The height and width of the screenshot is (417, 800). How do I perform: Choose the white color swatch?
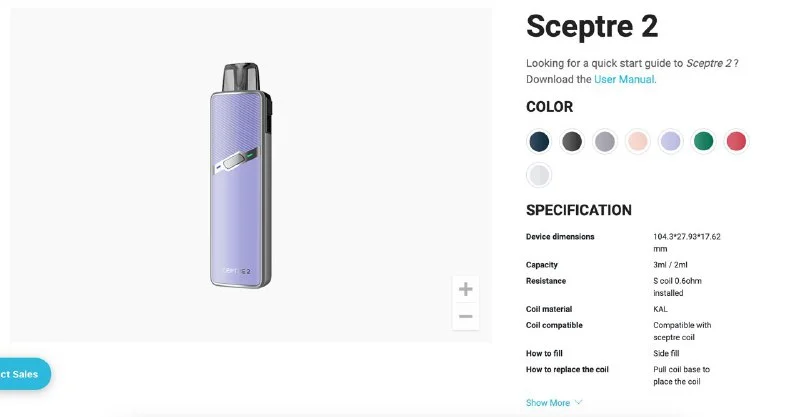click(540, 175)
